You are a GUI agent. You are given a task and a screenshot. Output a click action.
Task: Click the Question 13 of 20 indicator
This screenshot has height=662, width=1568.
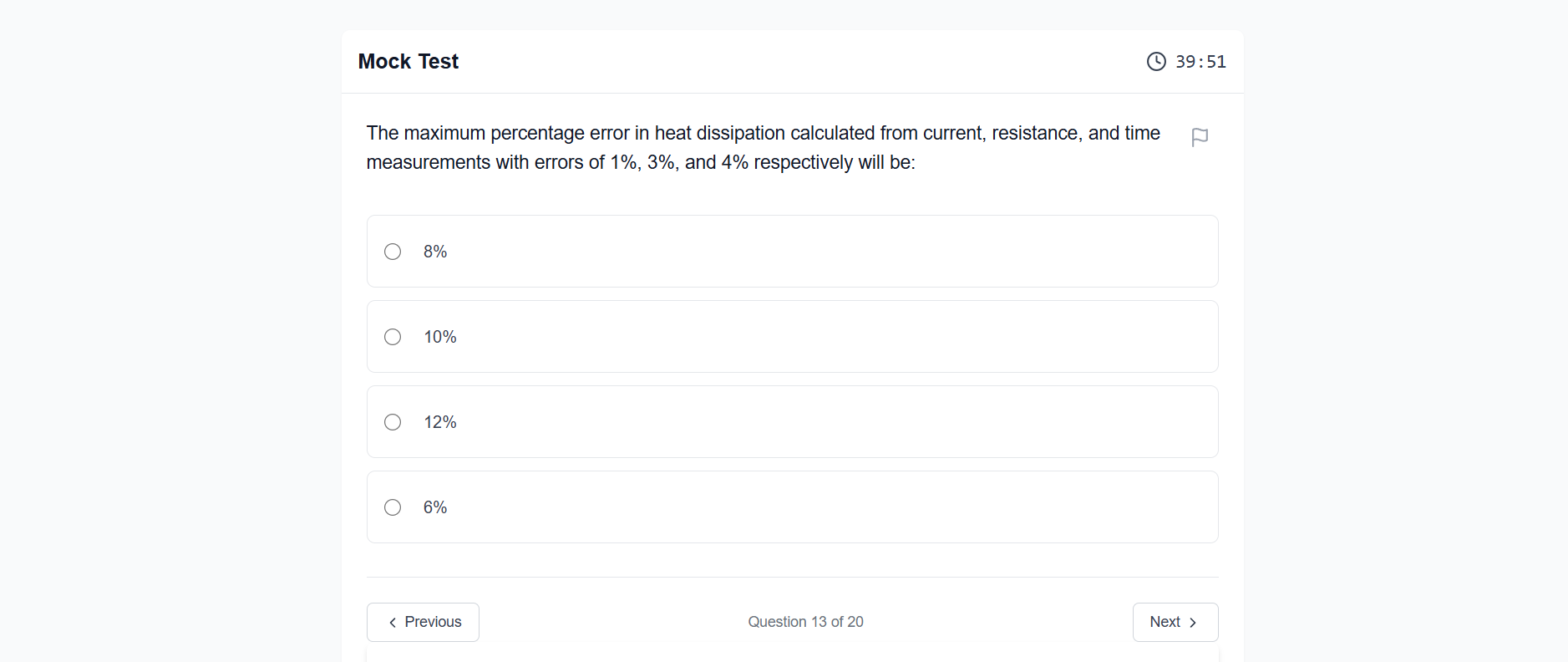click(805, 622)
